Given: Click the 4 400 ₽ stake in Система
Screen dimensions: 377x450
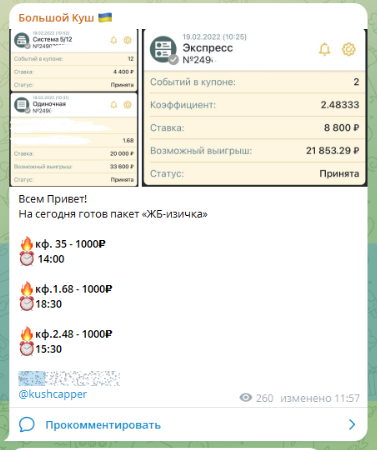Looking at the screenshot, I should (123, 72).
